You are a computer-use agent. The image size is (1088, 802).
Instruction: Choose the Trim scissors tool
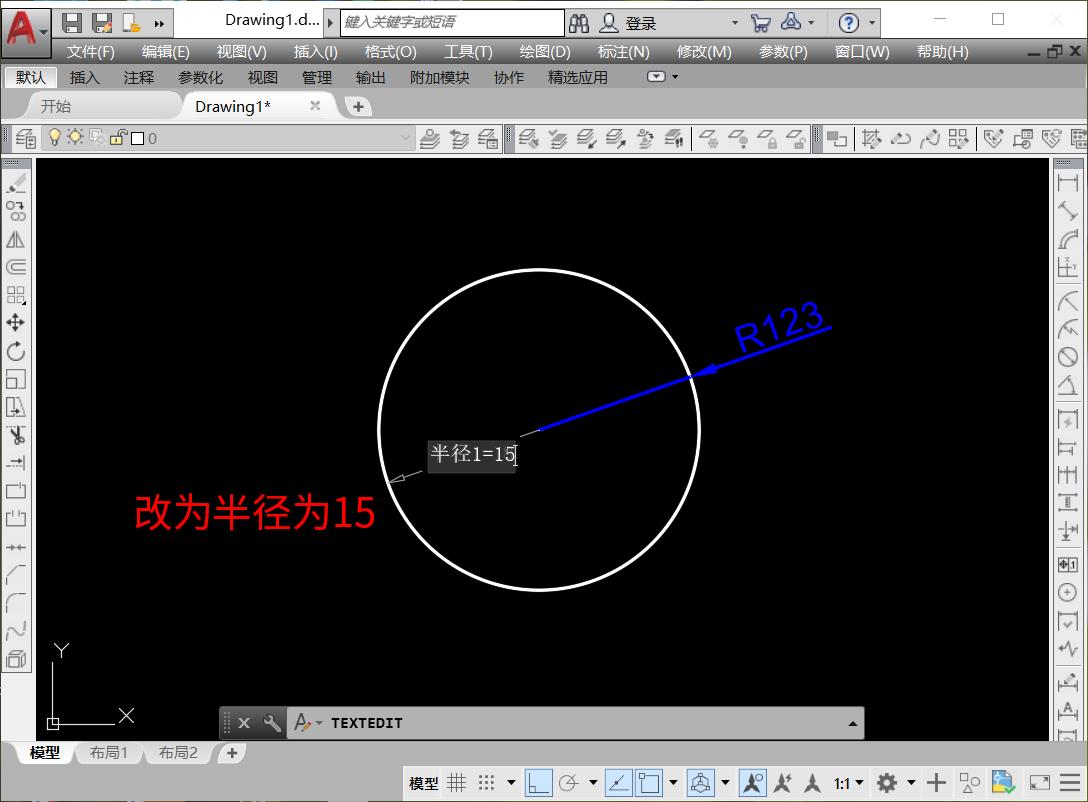[16, 435]
